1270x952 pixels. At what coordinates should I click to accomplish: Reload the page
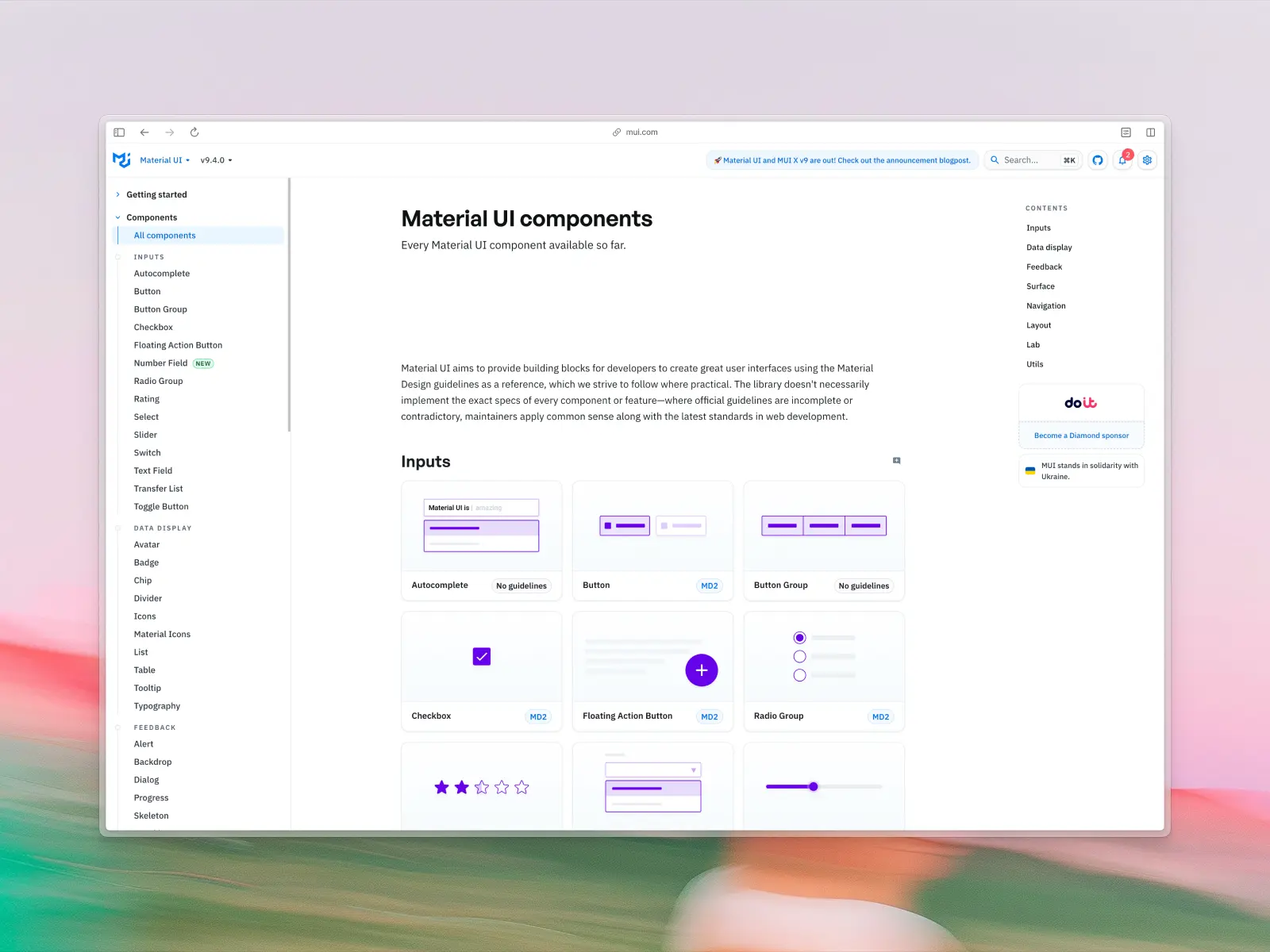pos(194,132)
